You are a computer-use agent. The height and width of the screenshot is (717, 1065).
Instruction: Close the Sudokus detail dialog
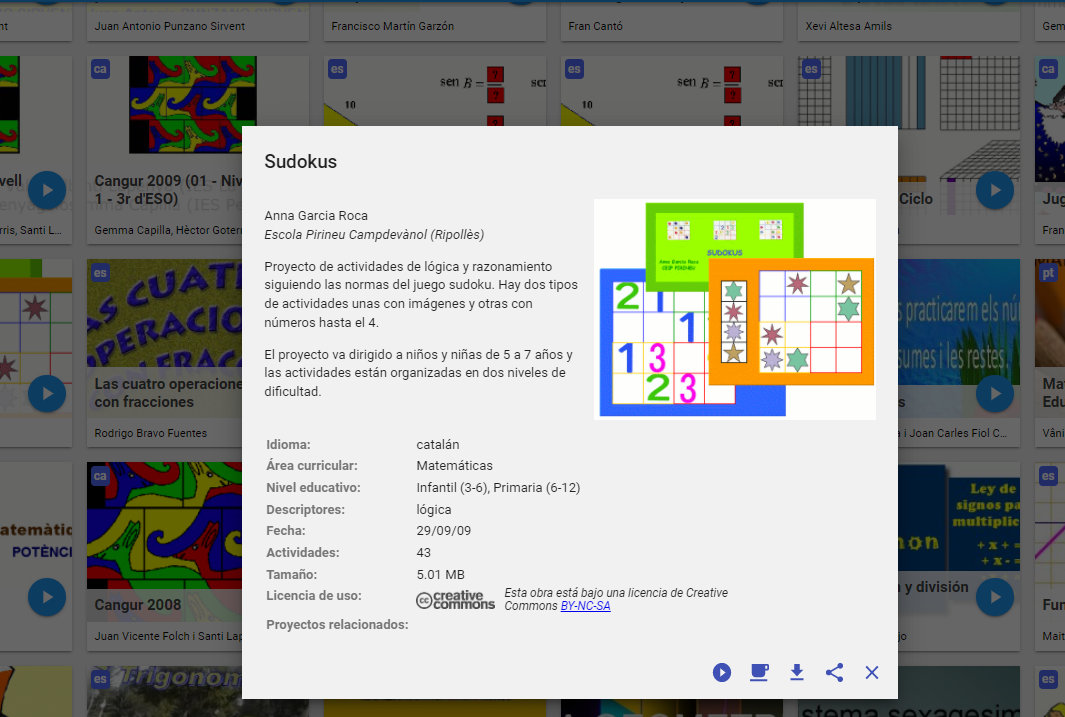(871, 672)
